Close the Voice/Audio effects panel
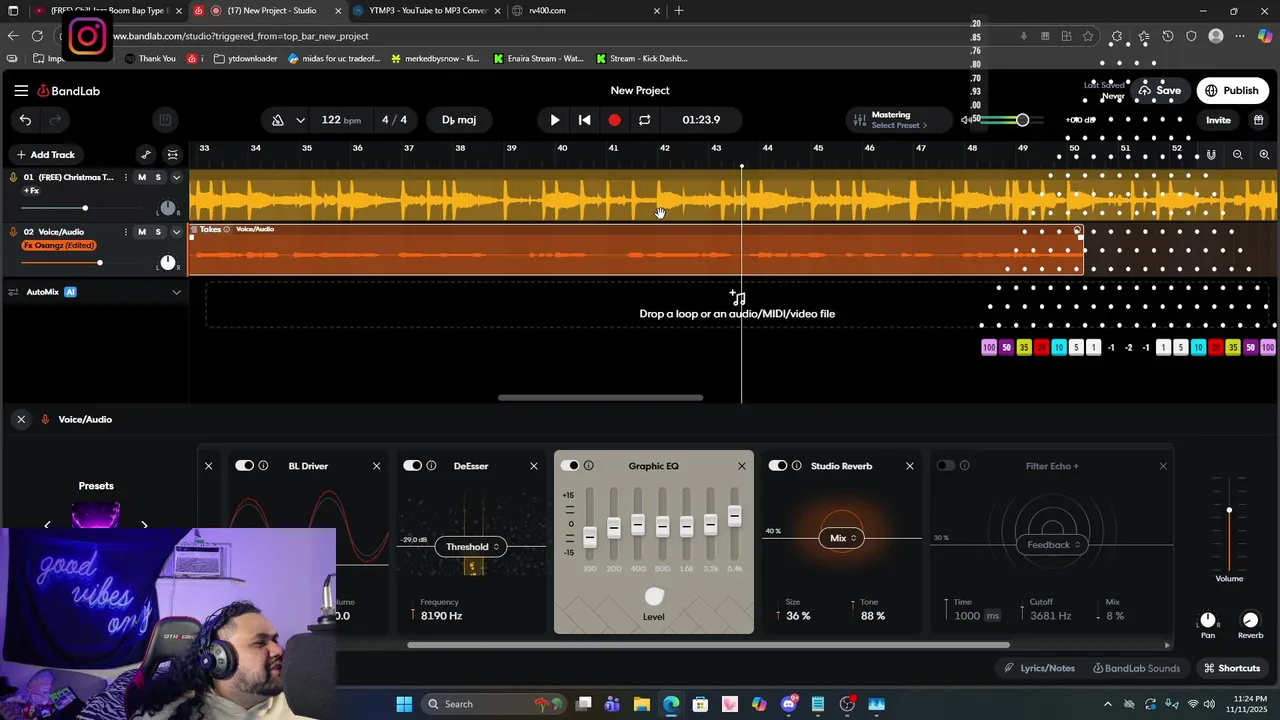Viewport: 1280px width, 720px height. pyautogui.click(x=21, y=420)
